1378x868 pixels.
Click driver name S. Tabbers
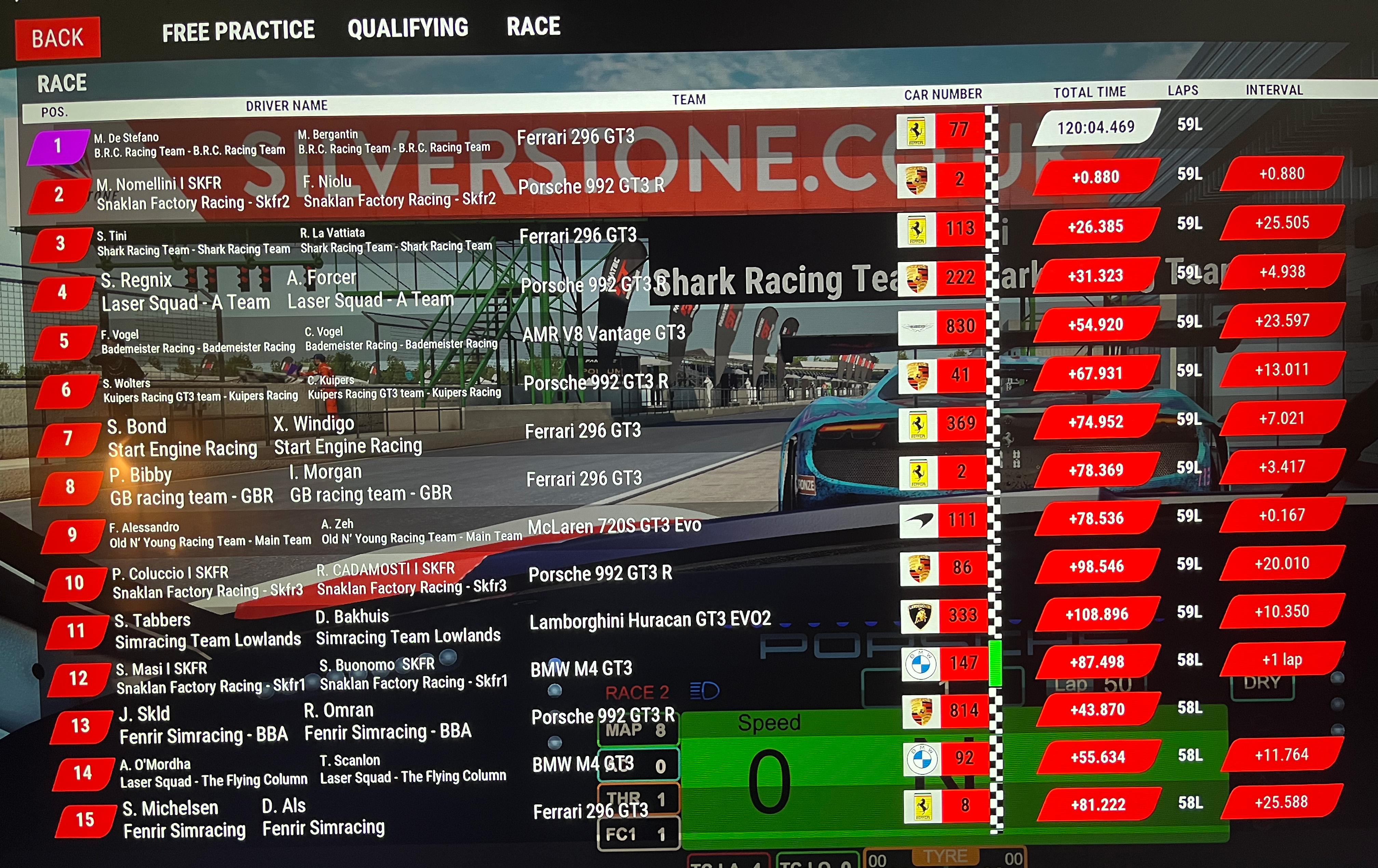152,620
